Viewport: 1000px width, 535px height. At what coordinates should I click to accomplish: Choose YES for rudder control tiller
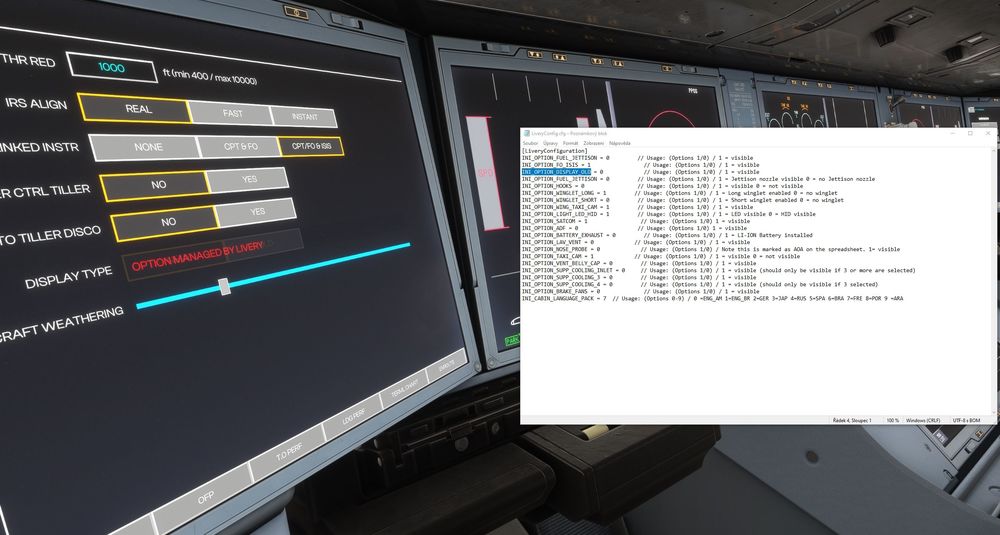(248, 180)
